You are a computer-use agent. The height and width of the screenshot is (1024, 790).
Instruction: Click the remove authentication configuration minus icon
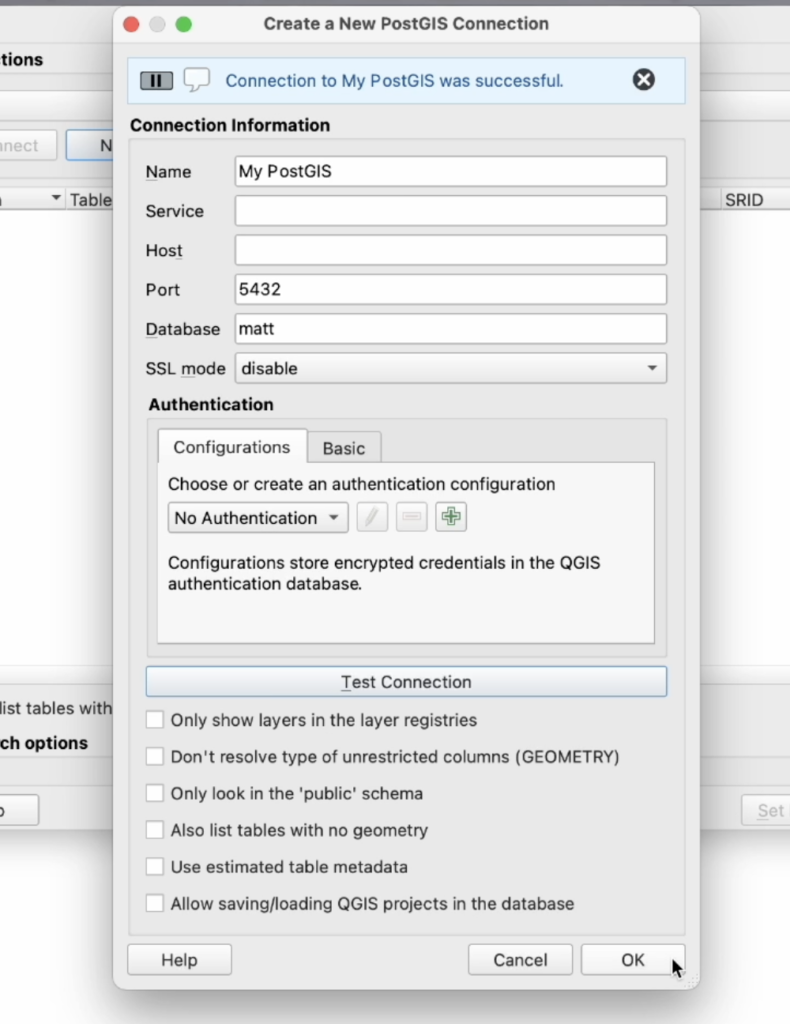click(411, 517)
